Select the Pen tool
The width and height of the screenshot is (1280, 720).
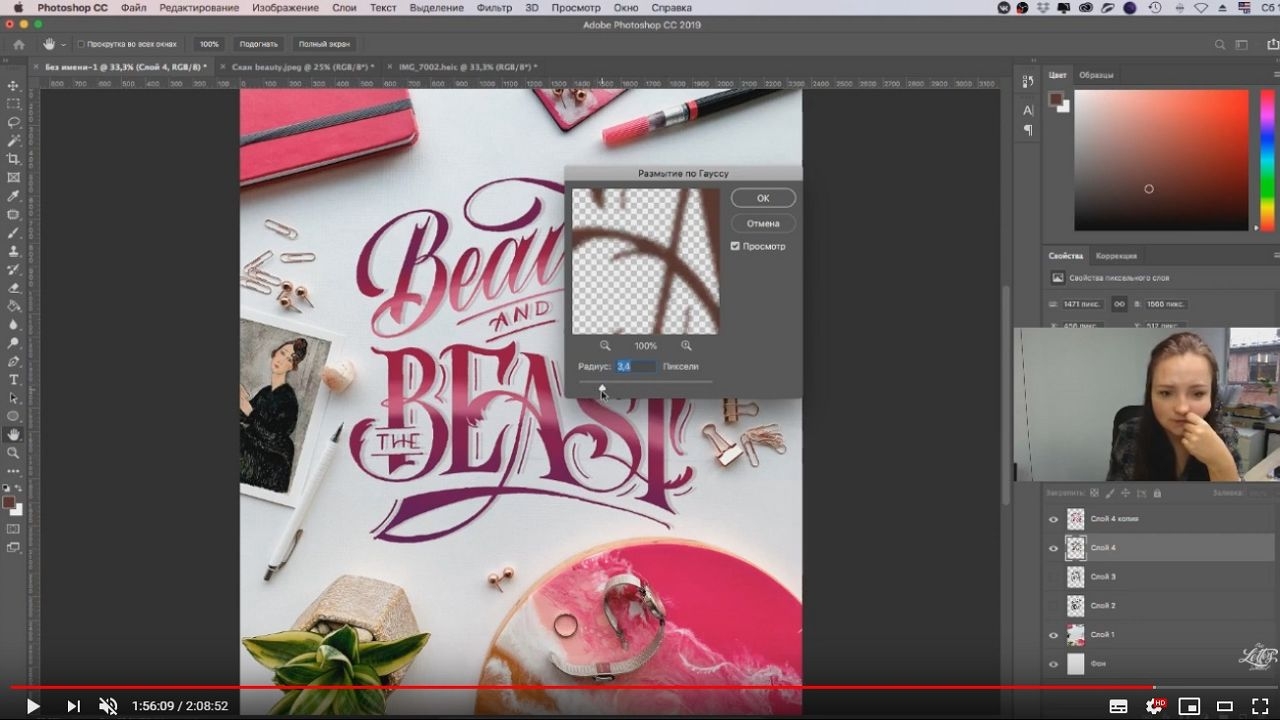coord(13,361)
